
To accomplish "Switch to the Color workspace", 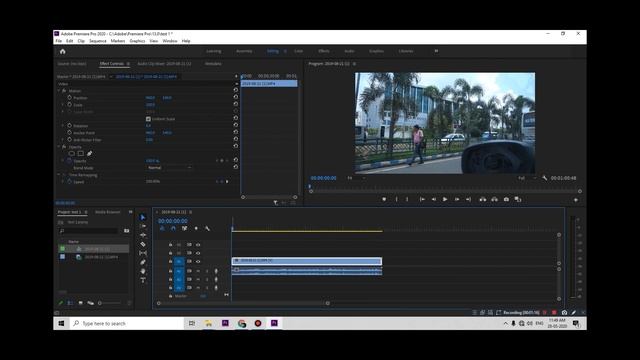I will click(298, 51).
